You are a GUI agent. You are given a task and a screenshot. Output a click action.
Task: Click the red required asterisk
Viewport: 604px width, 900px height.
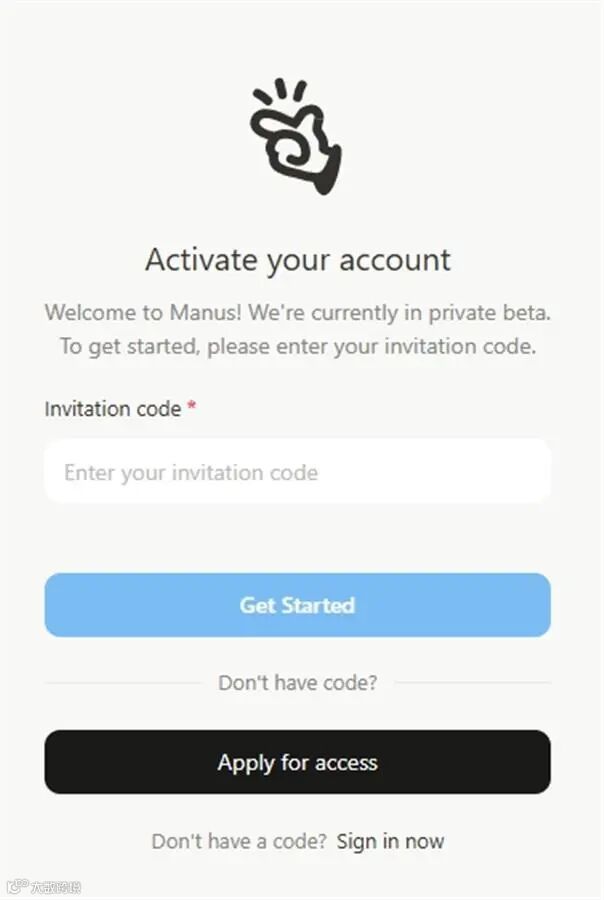[192, 406]
